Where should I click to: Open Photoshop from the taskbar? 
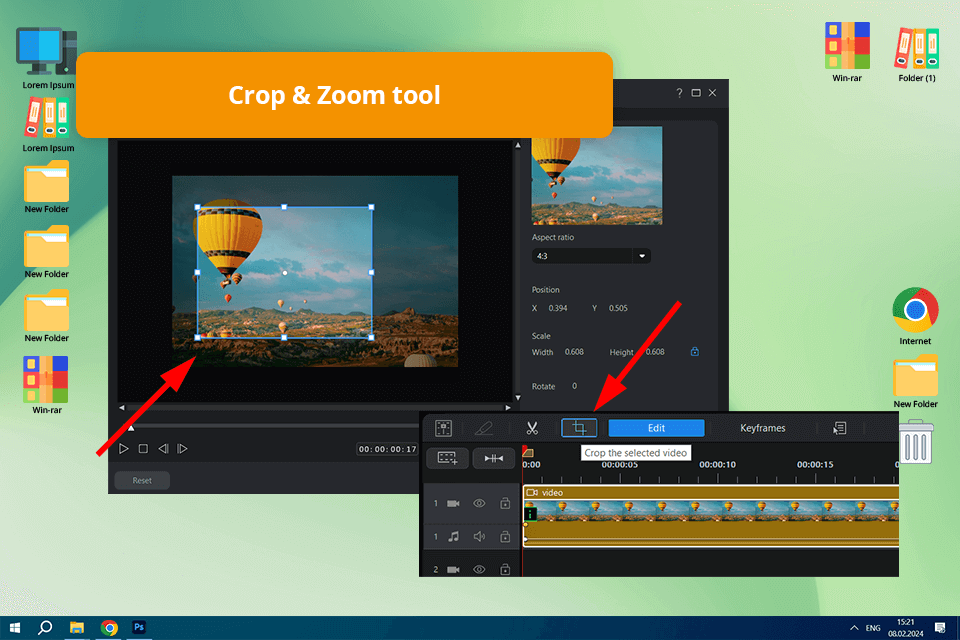139,628
